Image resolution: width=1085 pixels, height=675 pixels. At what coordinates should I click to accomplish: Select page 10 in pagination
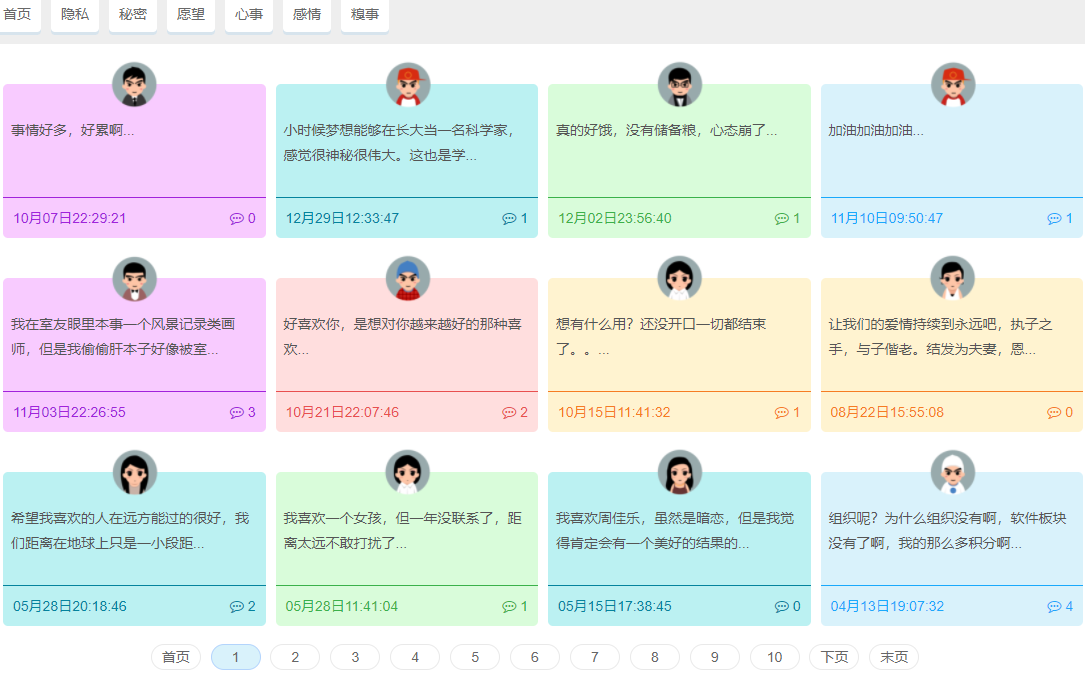pyautogui.click(x=774, y=657)
